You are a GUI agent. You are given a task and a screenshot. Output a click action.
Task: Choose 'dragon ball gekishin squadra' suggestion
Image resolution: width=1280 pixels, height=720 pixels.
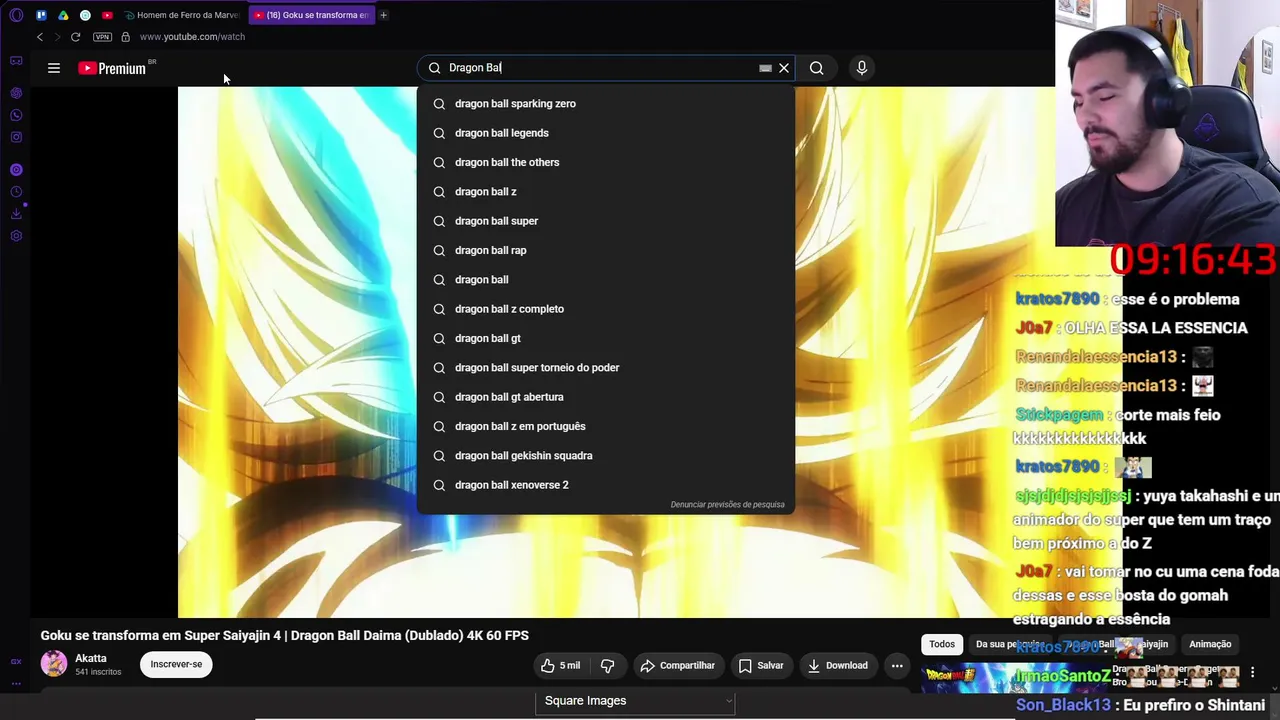[606, 456]
